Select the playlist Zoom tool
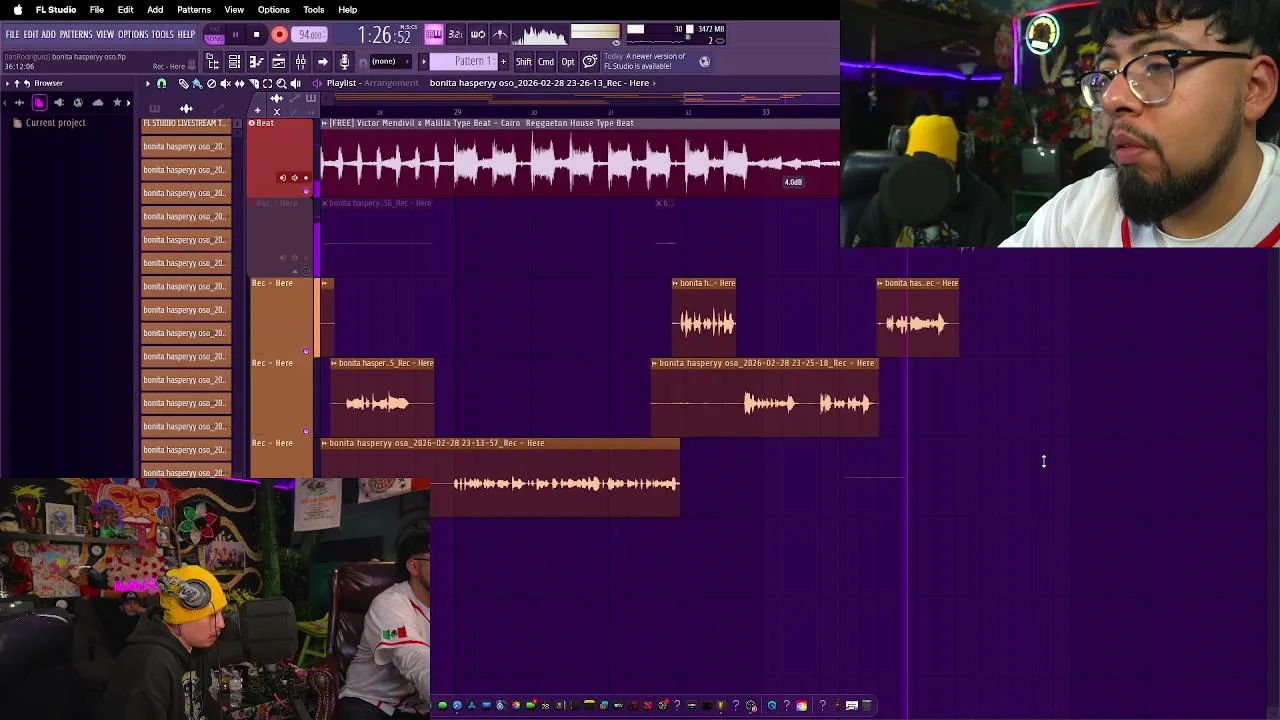The image size is (1280, 720). pyautogui.click(x=281, y=83)
